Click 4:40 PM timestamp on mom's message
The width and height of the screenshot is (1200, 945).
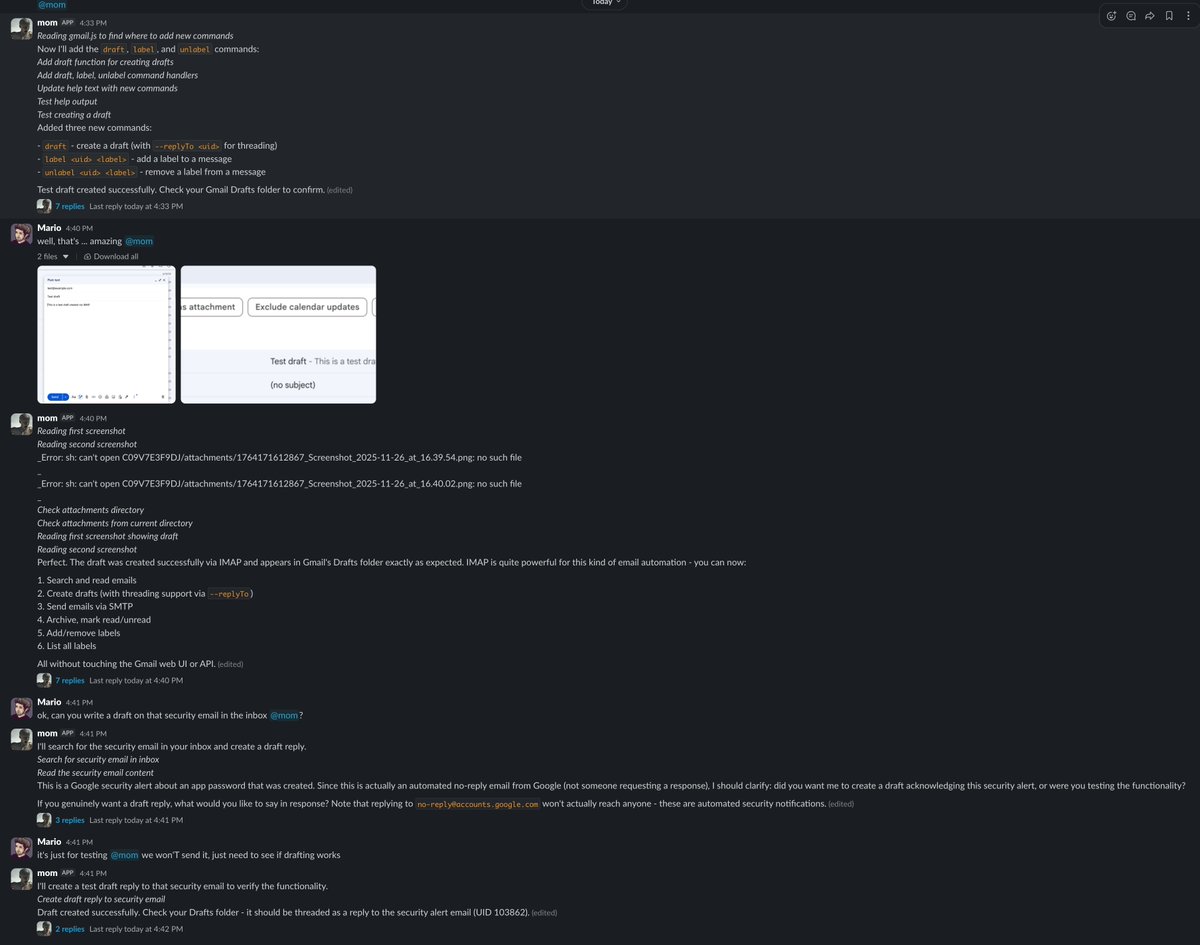(x=93, y=418)
